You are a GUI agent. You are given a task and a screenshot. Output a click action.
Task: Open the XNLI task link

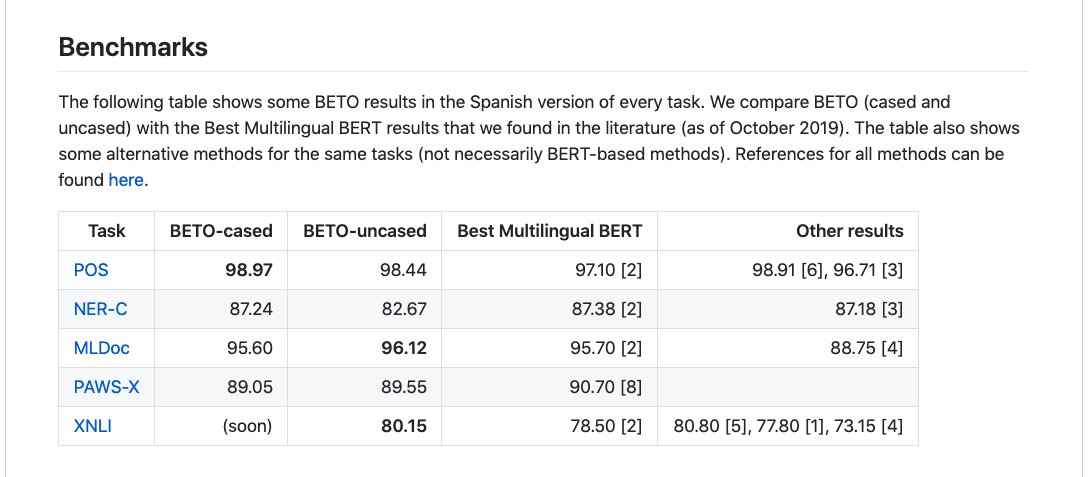(93, 426)
